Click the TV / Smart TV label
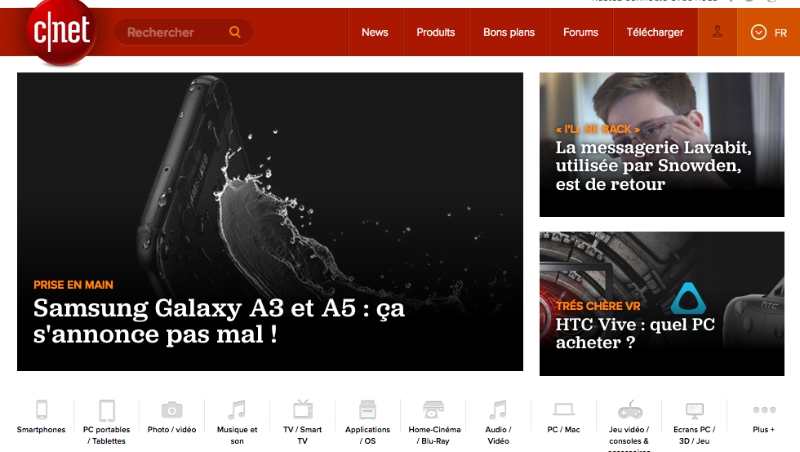Image resolution: width=800 pixels, height=452 pixels. coord(303,435)
